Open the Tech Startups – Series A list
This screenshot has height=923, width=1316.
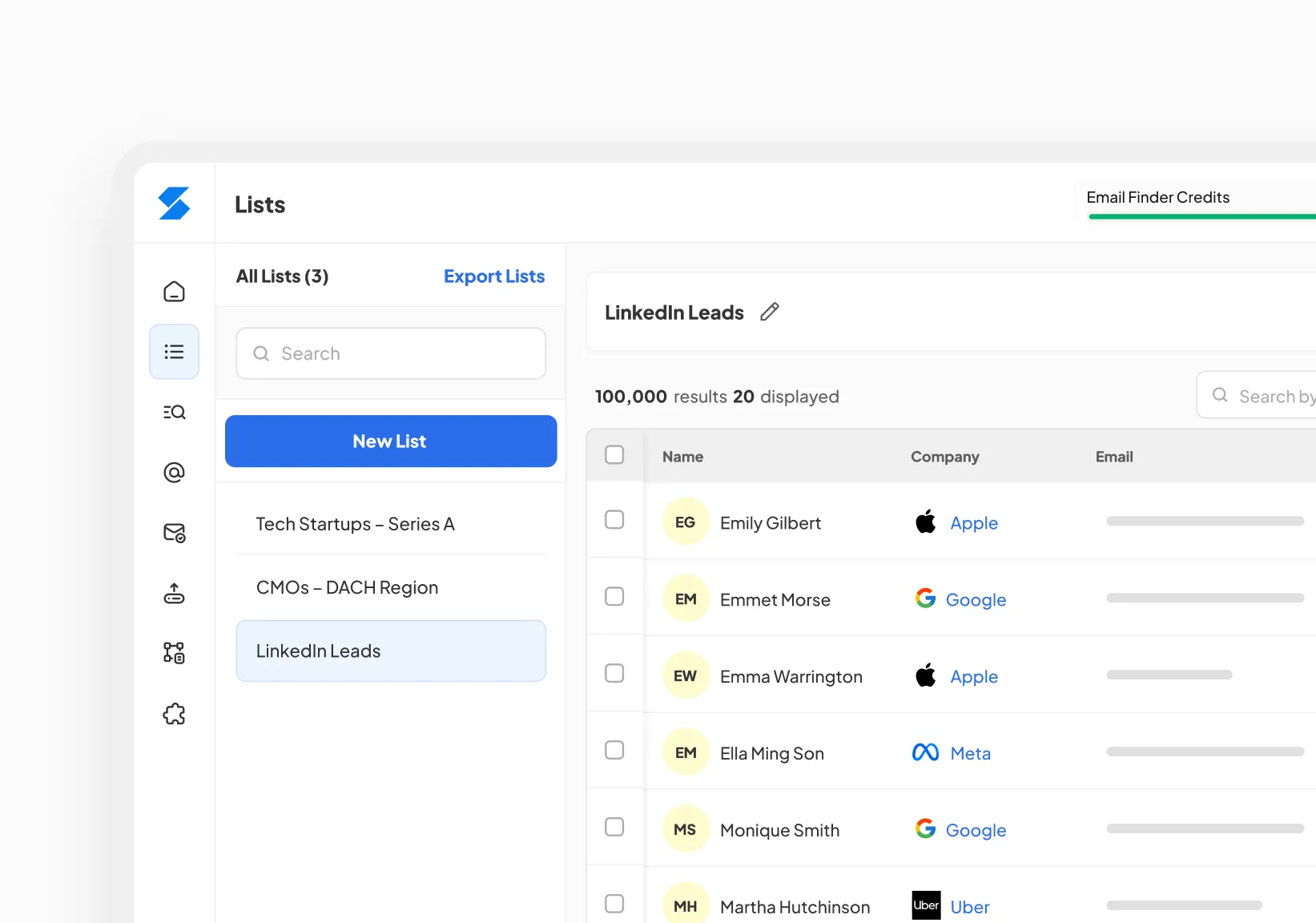click(x=355, y=524)
